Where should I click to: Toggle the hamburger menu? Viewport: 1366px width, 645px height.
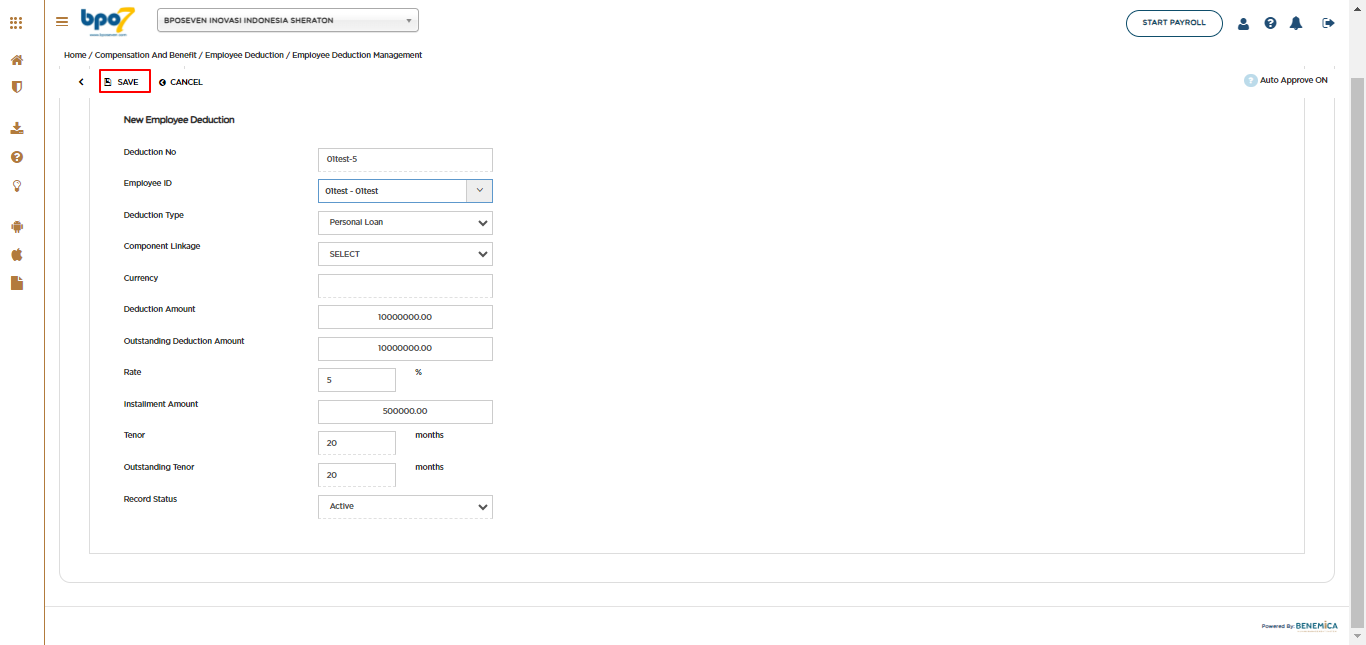[x=62, y=21]
